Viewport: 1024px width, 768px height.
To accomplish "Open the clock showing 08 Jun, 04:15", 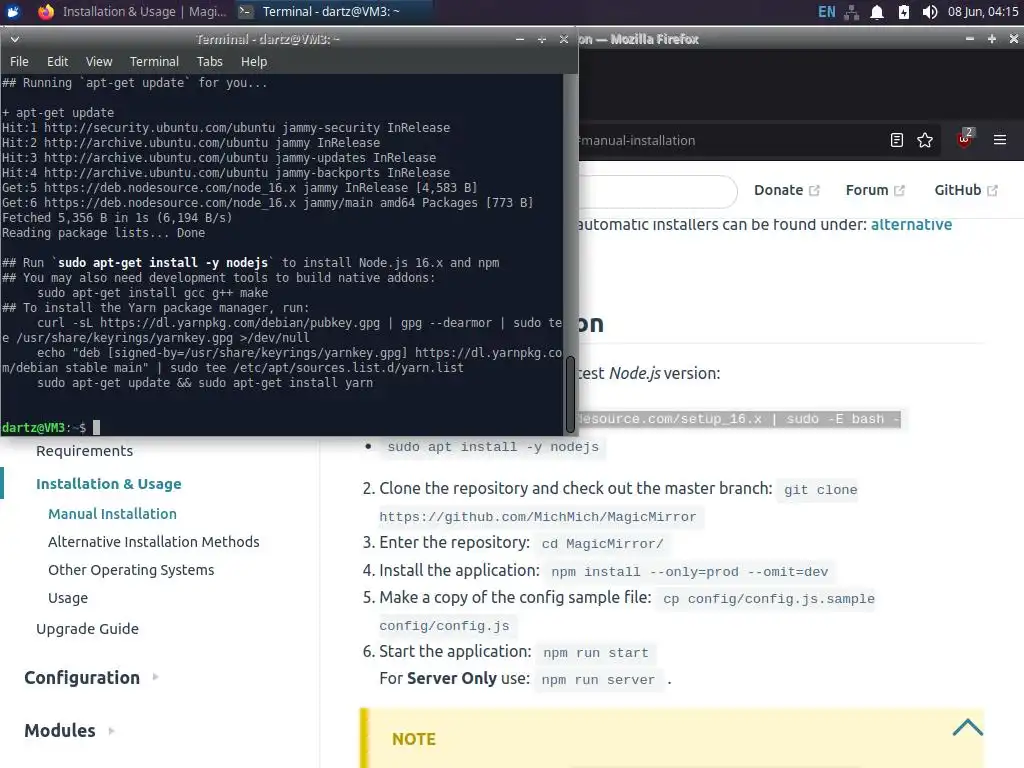I will pyautogui.click(x=983, y=12).
